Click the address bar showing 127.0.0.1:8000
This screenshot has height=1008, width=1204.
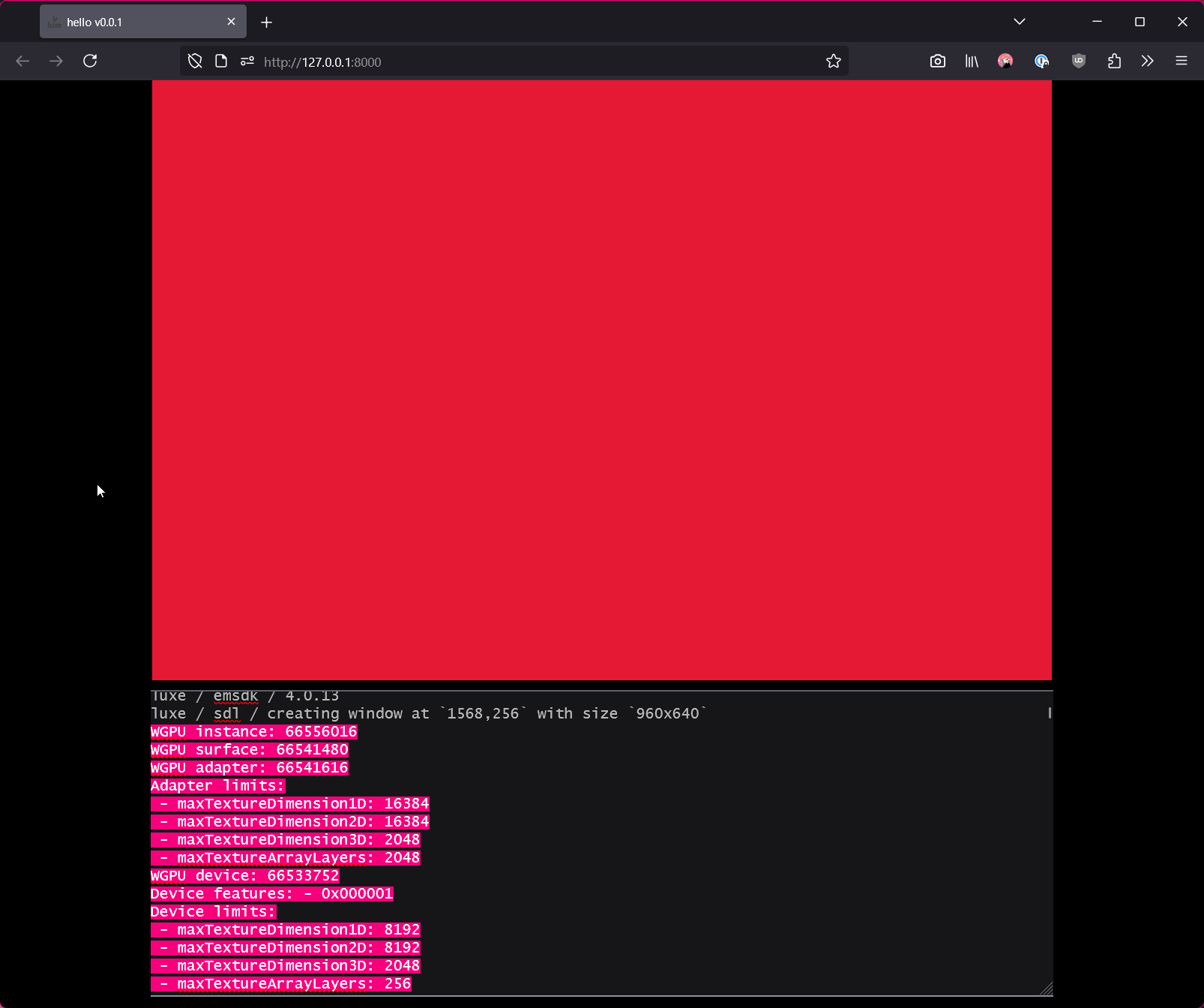click(525, 62)
